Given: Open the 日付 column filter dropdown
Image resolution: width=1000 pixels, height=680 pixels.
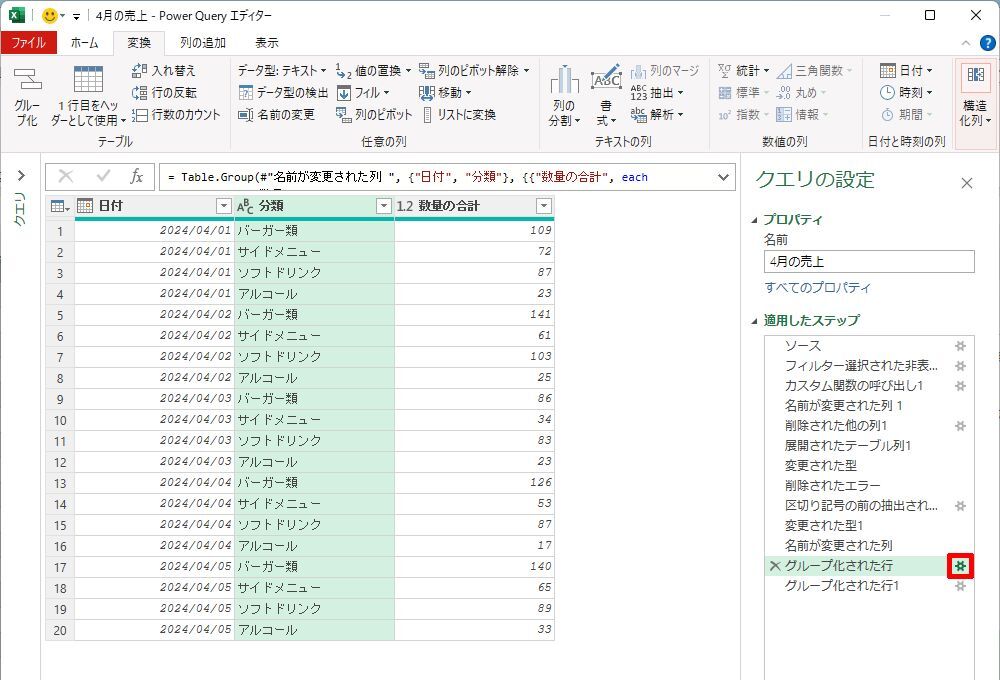Looking at the screenshot, I should tap(223, 206).
